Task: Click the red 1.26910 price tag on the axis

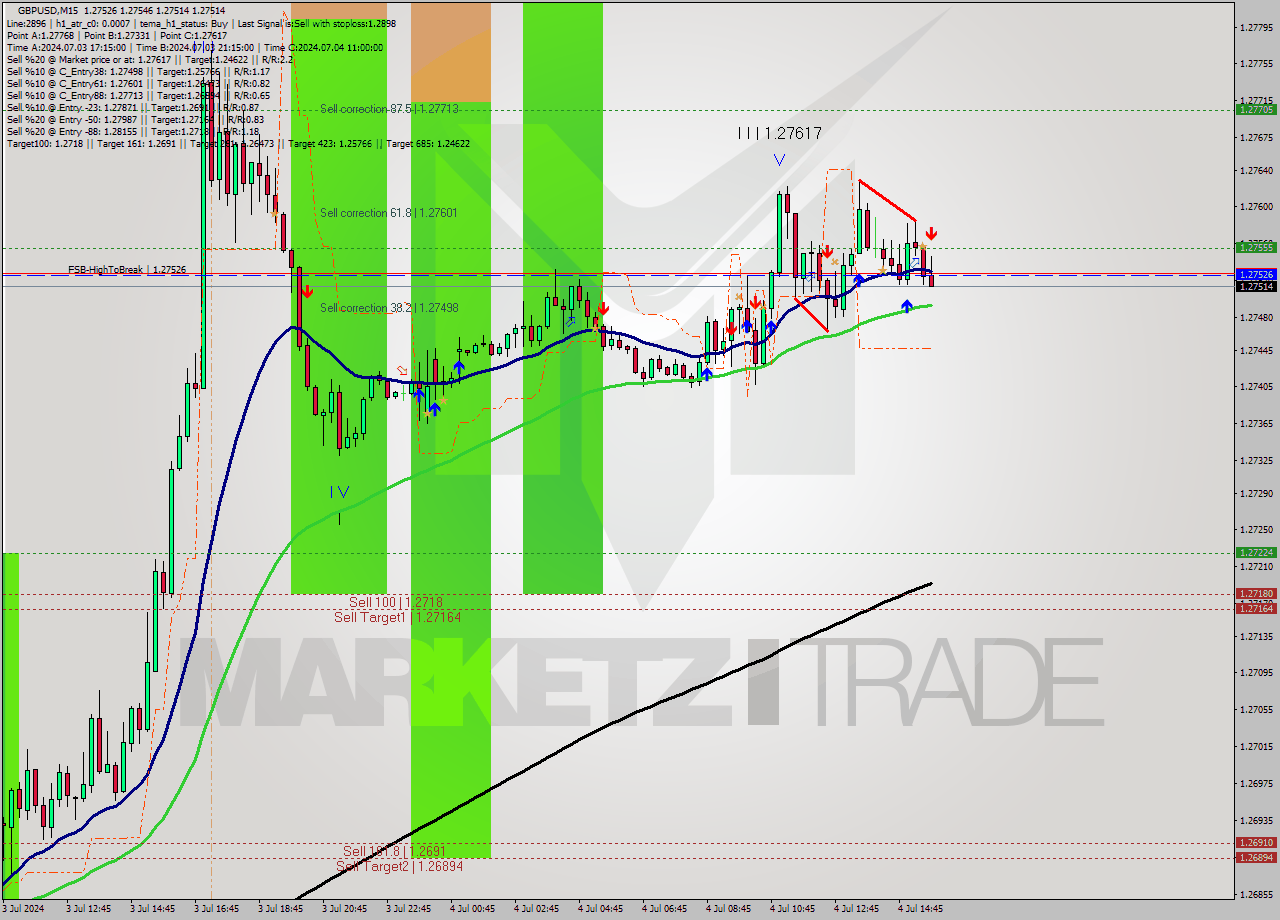Action: 1254,843
